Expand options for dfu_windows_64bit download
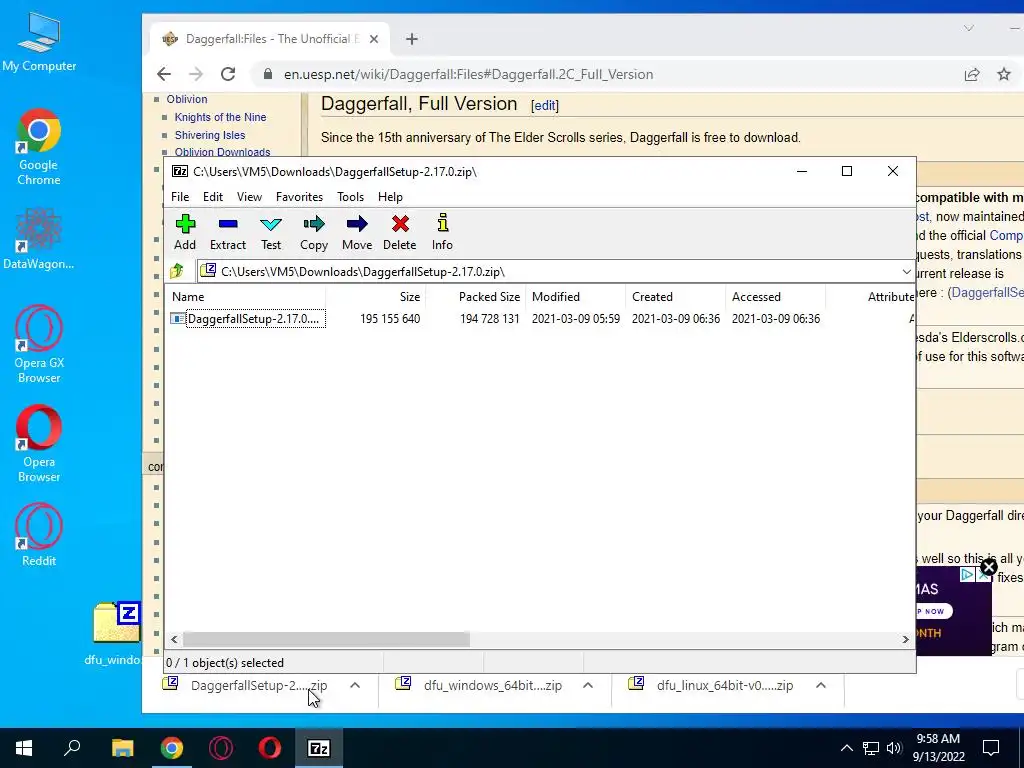The height and width of the screenshot is (768, 1024). point(588,685)
